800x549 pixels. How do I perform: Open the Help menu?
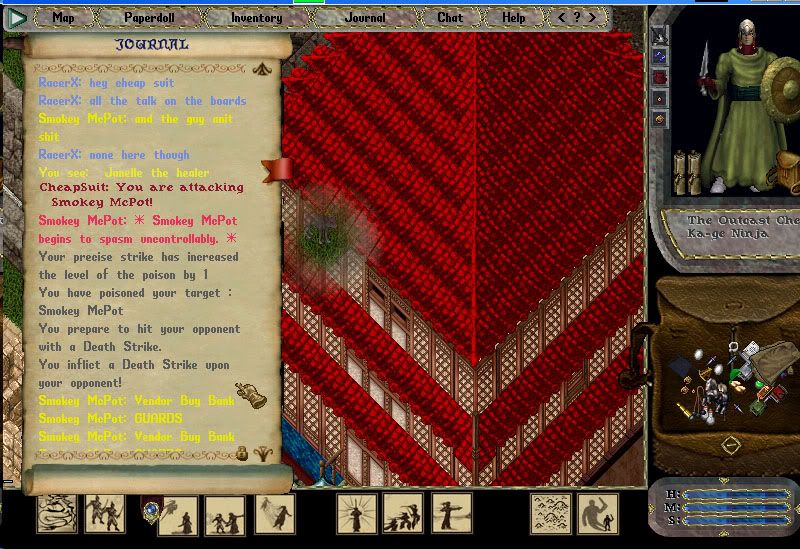513,18
